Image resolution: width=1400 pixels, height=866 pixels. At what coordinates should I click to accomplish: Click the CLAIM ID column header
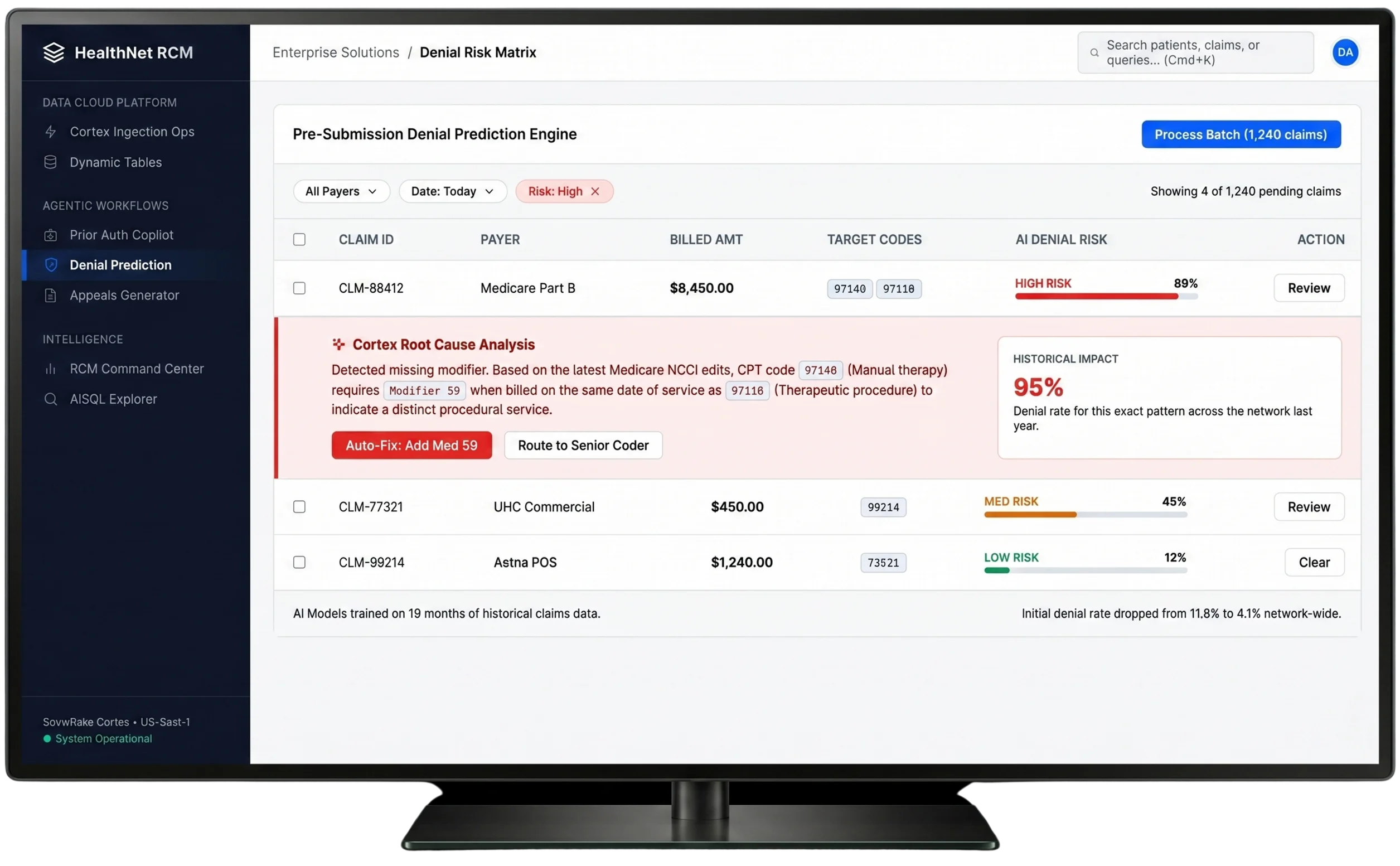click(366, 239)
